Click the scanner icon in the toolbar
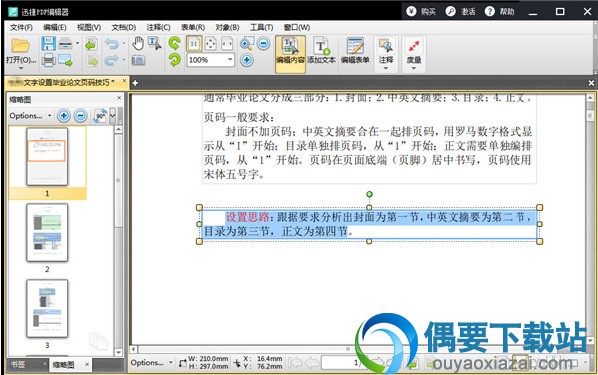598x375 pixels. click(65, 43)
